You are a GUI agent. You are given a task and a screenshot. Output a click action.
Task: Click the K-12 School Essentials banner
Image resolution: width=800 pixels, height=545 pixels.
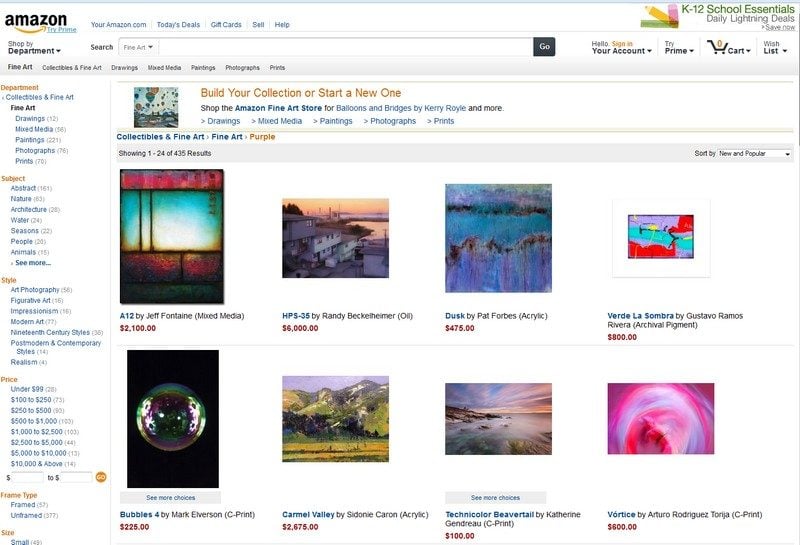point(717,17)
